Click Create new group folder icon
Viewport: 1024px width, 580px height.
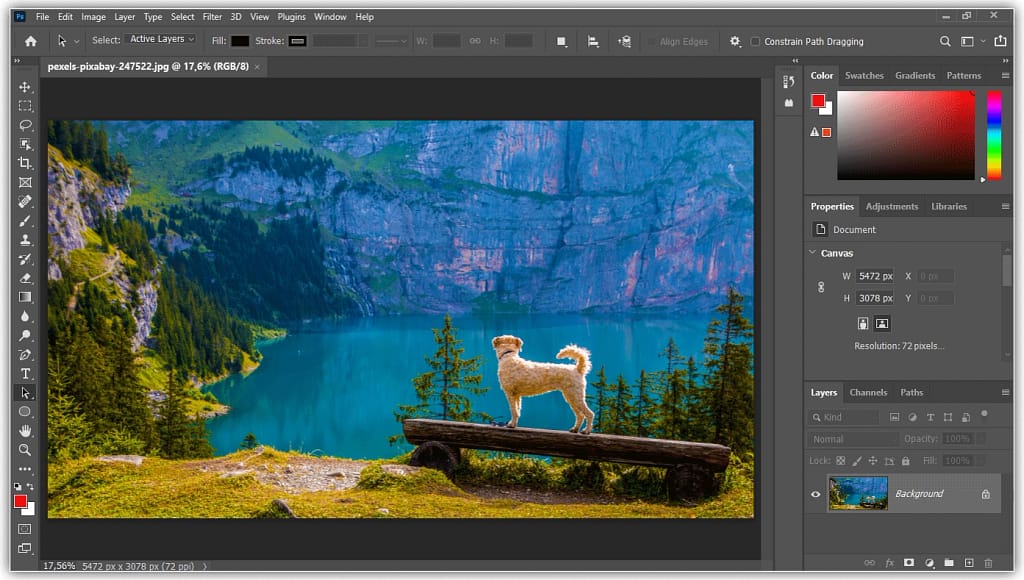click(949, 562)
